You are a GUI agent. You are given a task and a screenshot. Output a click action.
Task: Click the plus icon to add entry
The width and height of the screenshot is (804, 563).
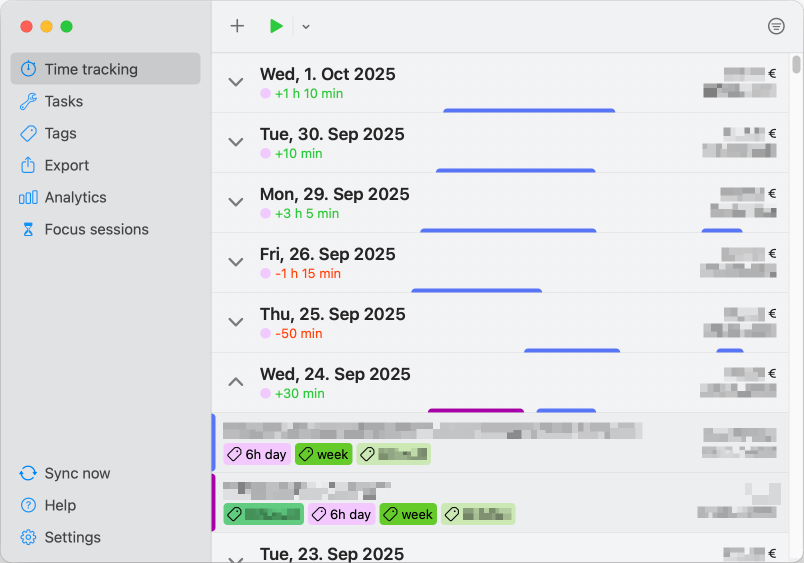click(237, 26)
